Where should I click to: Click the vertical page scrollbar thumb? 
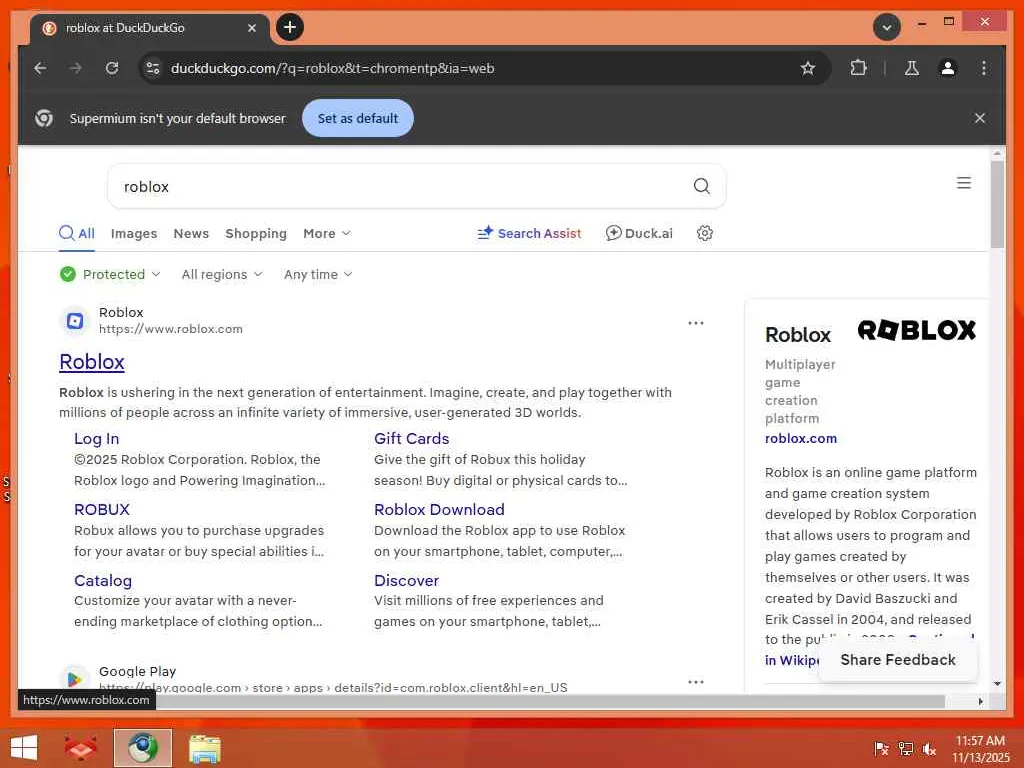(997, 204)
